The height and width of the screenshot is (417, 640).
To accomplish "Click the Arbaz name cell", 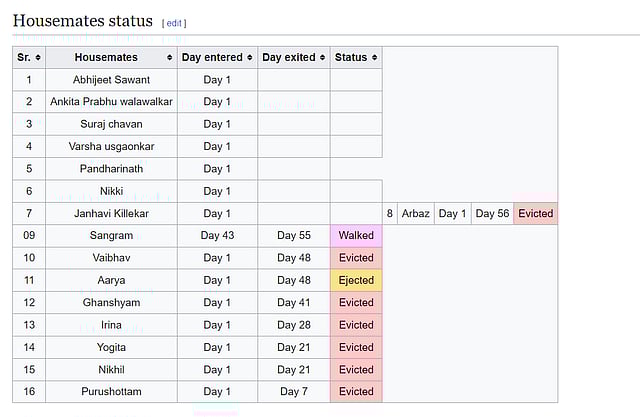I will pos(415,214).
